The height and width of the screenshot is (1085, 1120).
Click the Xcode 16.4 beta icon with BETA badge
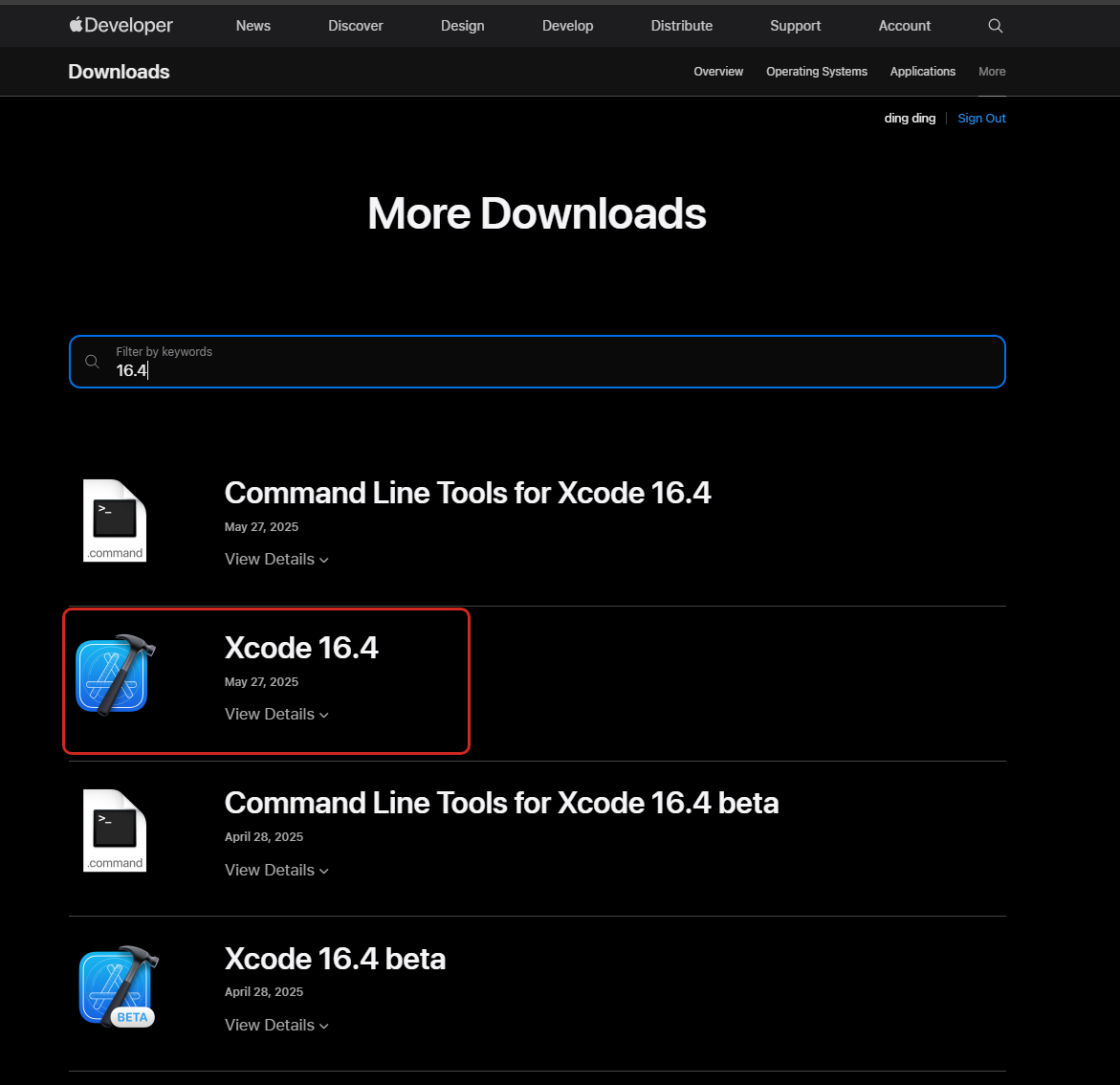click(117, 985)
